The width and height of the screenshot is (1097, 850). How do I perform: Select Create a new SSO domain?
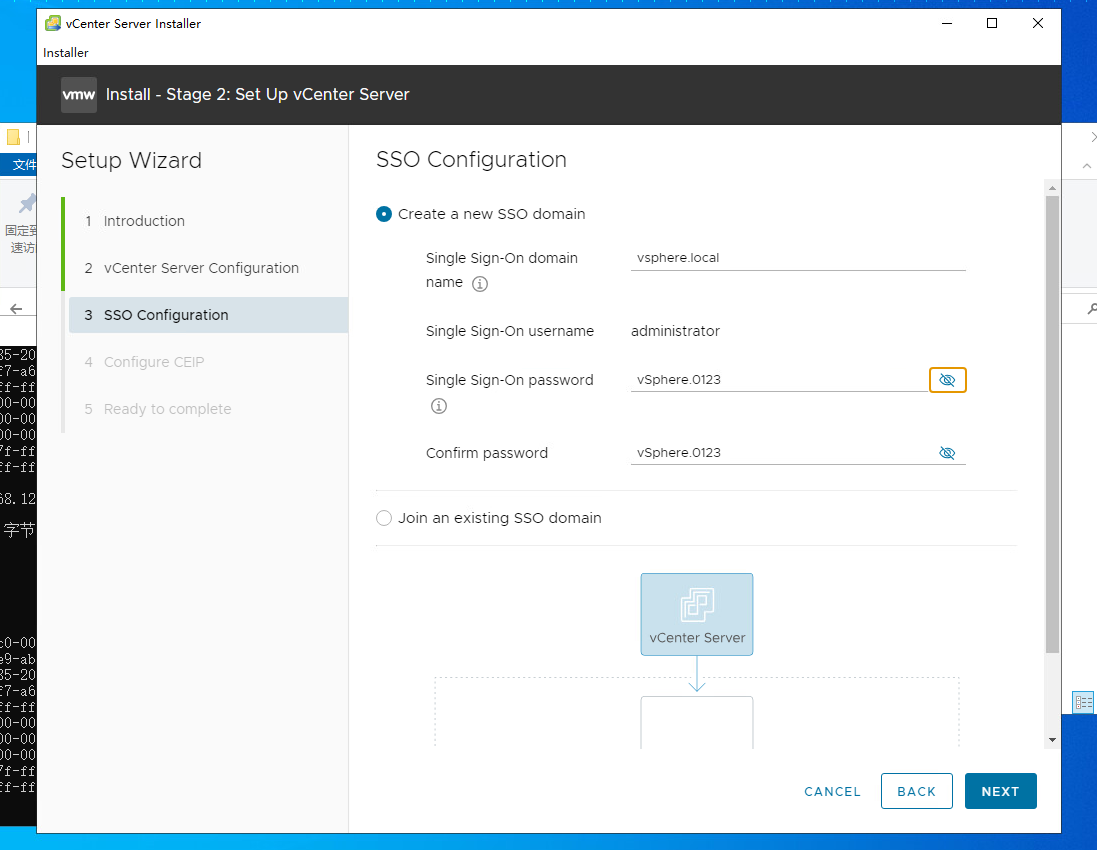click(x=384, y=214)
